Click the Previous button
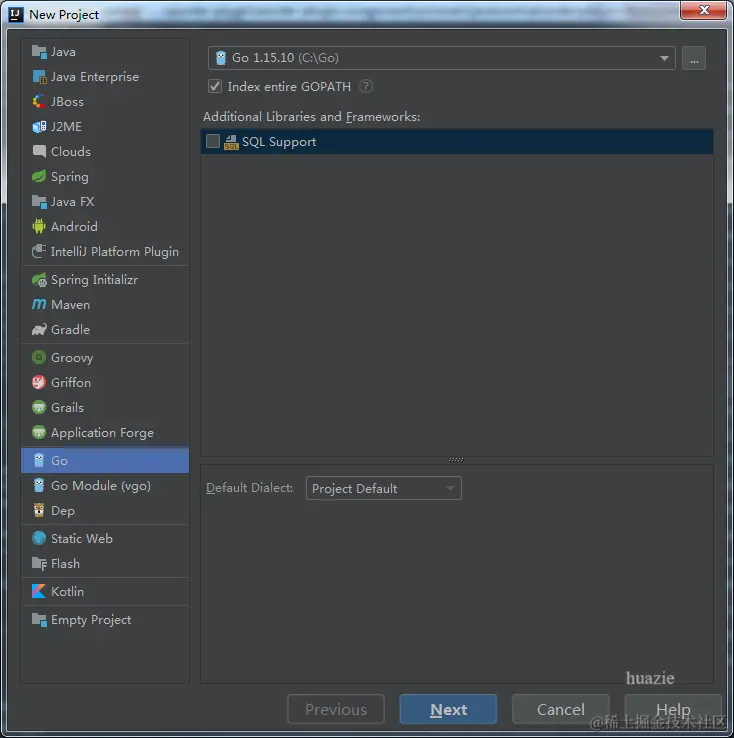Image resolution: width=734 pixels, height=738 pixels. pyautogui.click(x=335, y=709)
